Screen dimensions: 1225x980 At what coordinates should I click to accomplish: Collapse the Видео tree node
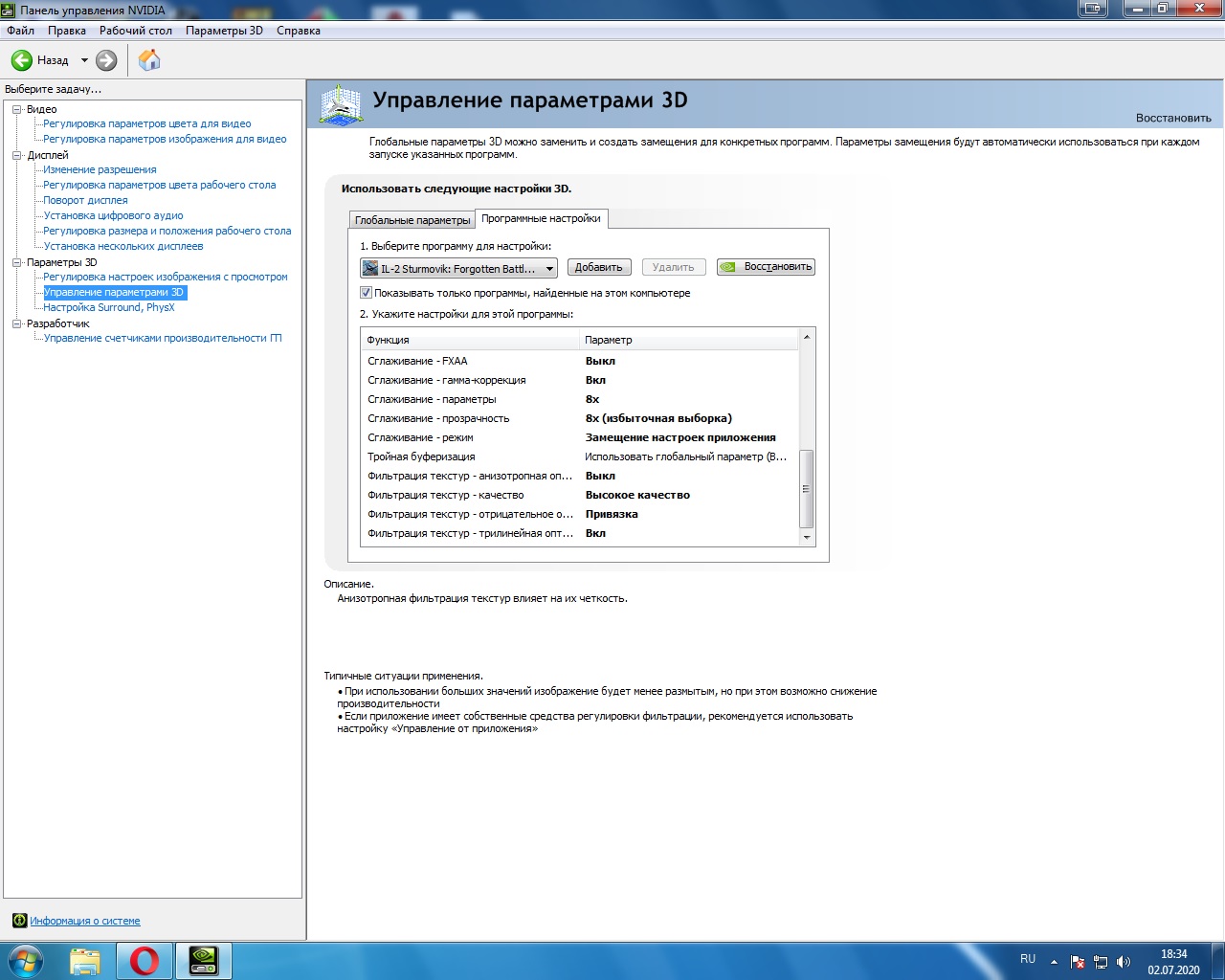(16, 109)
